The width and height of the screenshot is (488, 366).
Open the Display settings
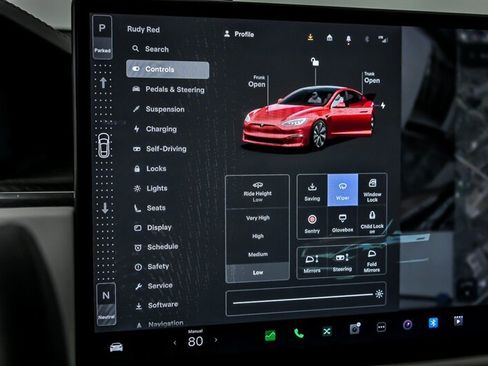(153, 227)
